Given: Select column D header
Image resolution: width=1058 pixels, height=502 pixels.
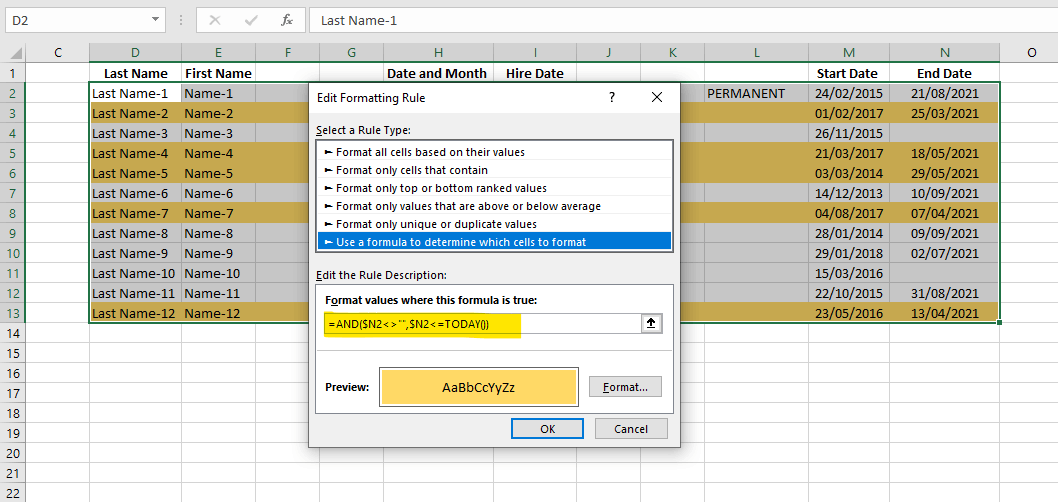Looking at the screenshot, I should click(x=136, y=53).
